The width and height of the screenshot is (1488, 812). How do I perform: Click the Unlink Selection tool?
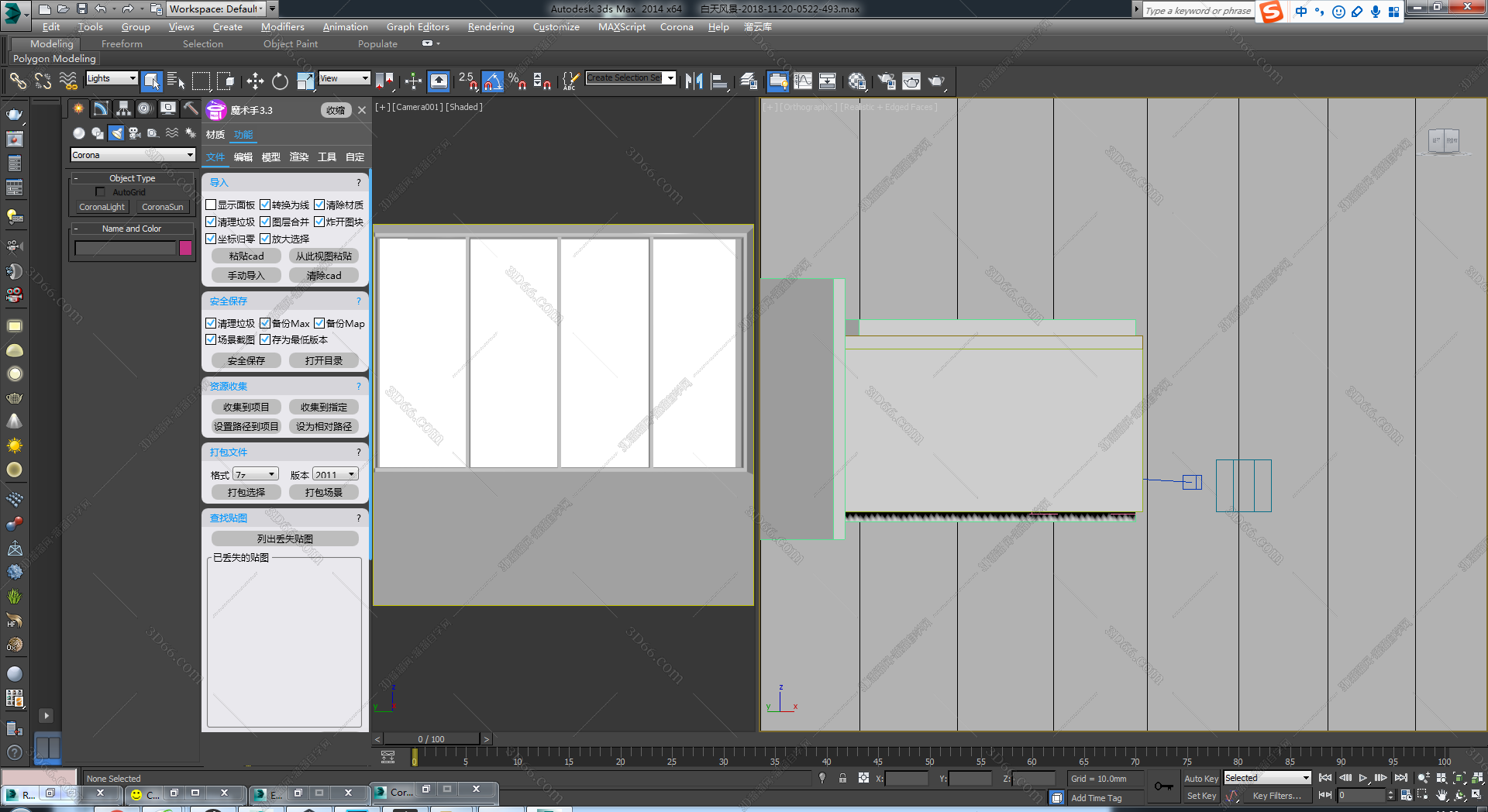coord(43,81)
